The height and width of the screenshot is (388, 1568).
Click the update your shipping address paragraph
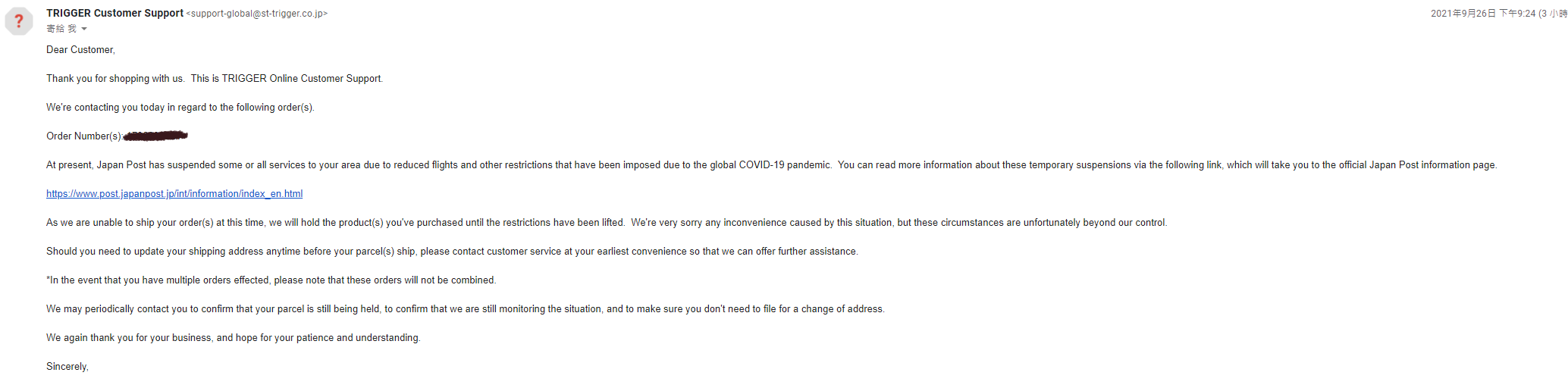coord(452,252)
